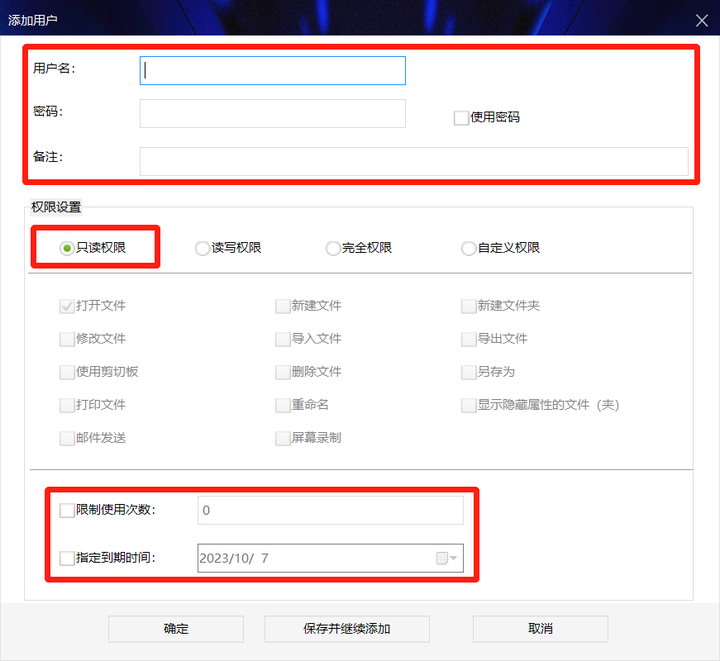The image size is (720, 661).
Task: Toggle the 新建文件 checkbox
Action: [282, 306]
